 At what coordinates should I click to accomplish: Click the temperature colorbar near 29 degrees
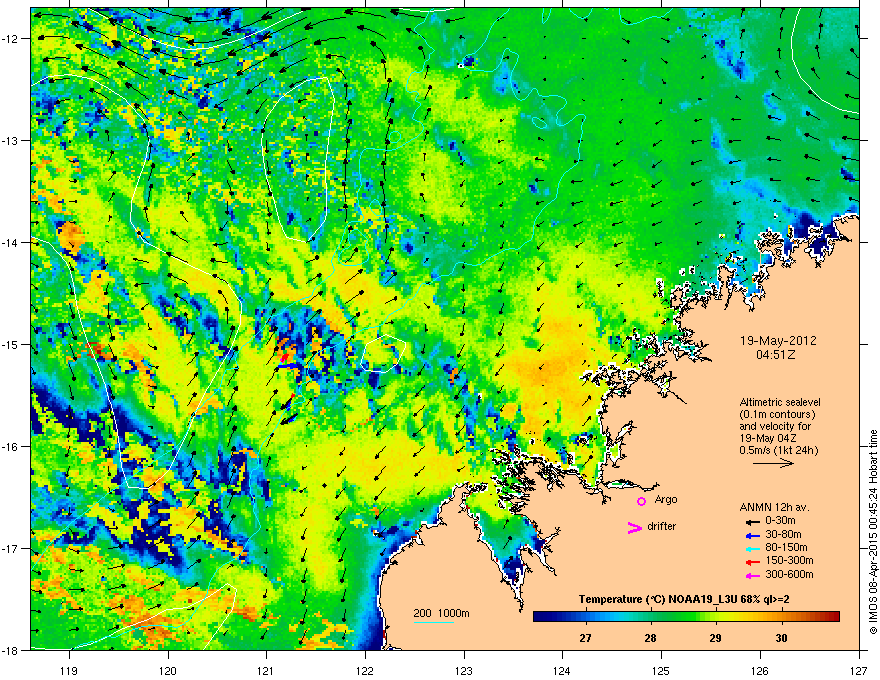coord(715,616)
